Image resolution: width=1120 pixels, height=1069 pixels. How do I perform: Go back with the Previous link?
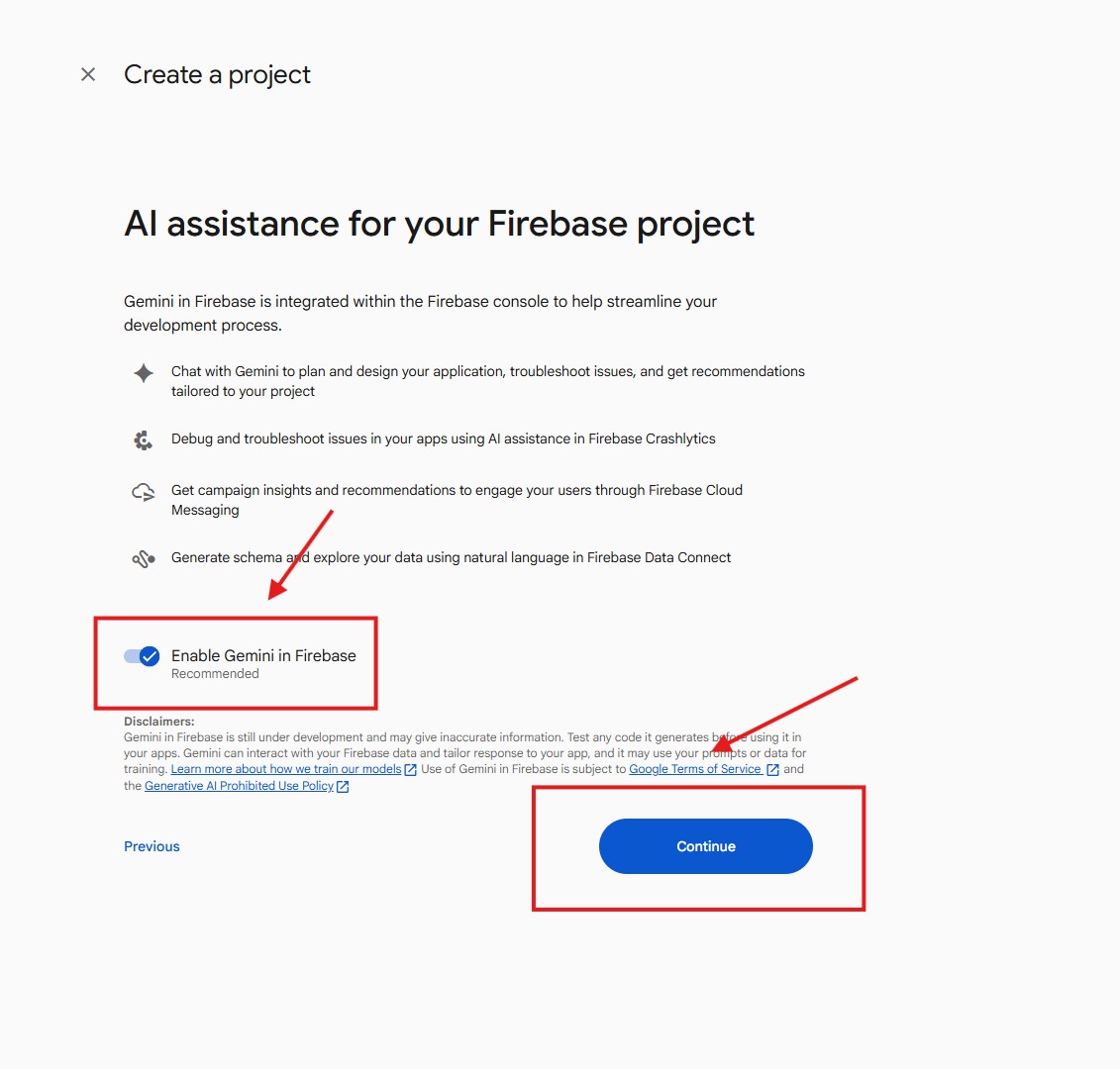(x=152, y=846)
